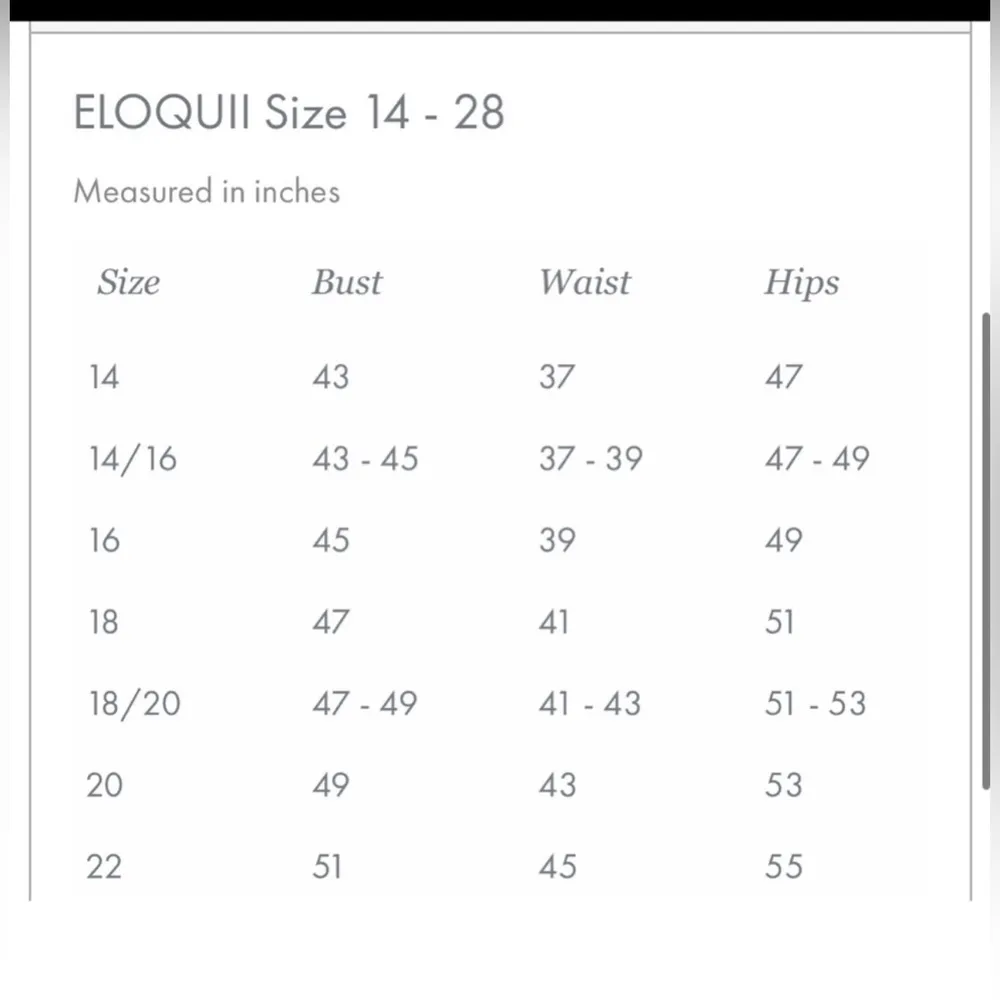Select the Bust column header

pos(346,283)
